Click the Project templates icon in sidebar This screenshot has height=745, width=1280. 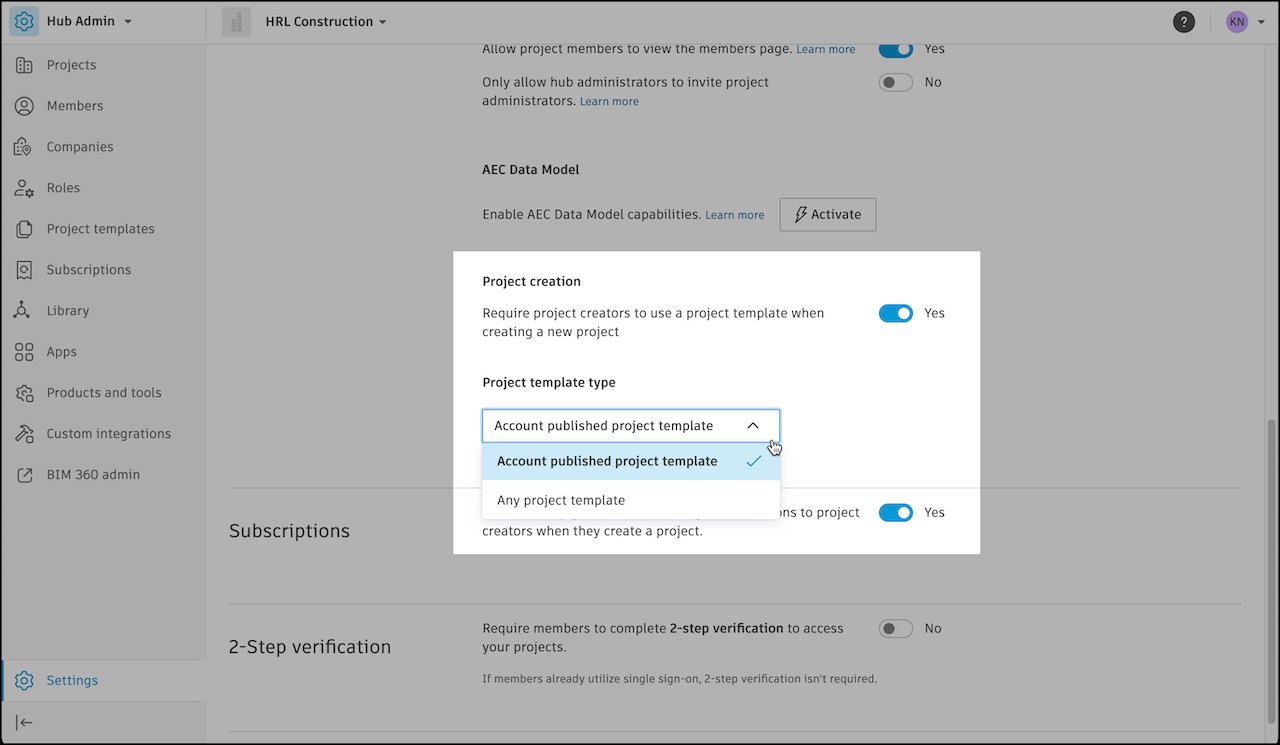(x=24, y=229)
